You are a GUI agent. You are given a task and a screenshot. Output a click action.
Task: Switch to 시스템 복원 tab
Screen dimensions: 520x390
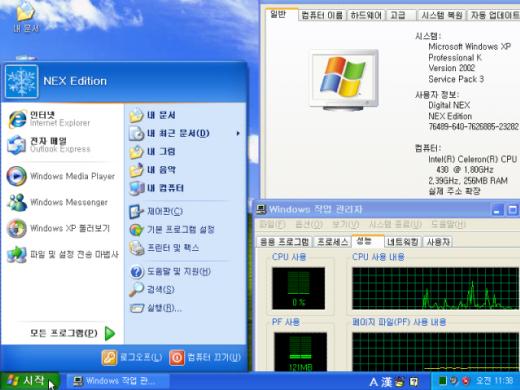pyautogui.click(x=442, y=15)
